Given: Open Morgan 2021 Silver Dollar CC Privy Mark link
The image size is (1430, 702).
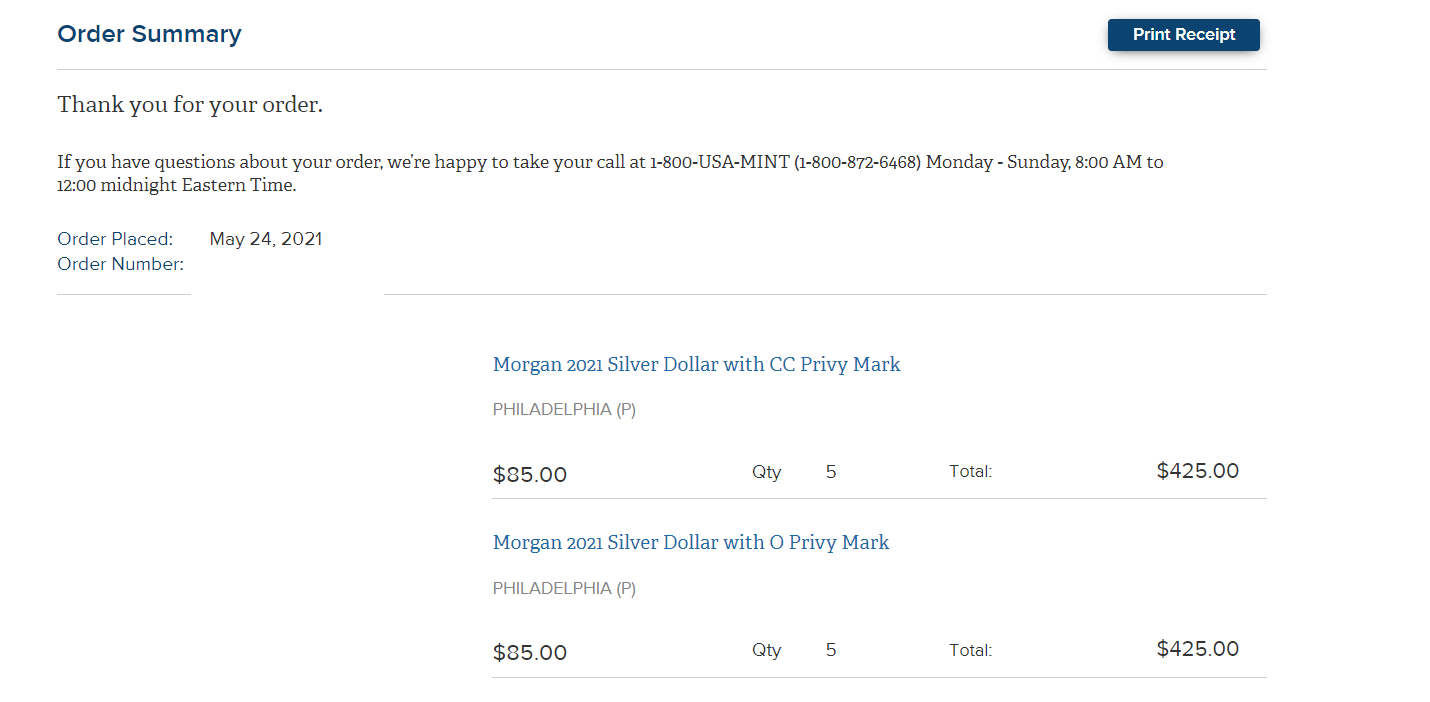Looking at the screenshot, I should (x=697, y=365).
